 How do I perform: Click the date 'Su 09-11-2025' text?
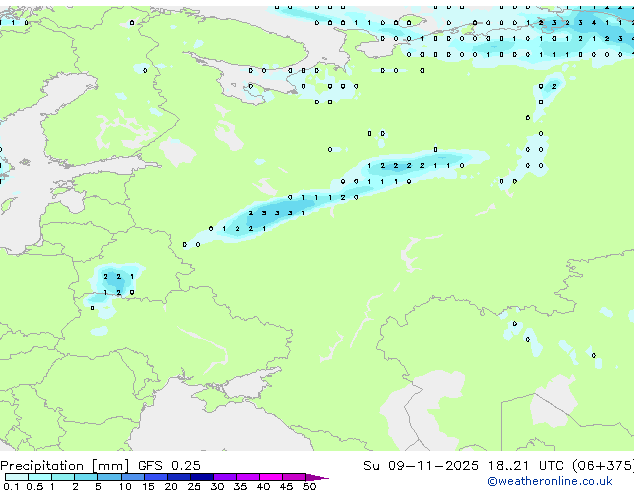tap(421, 466)
